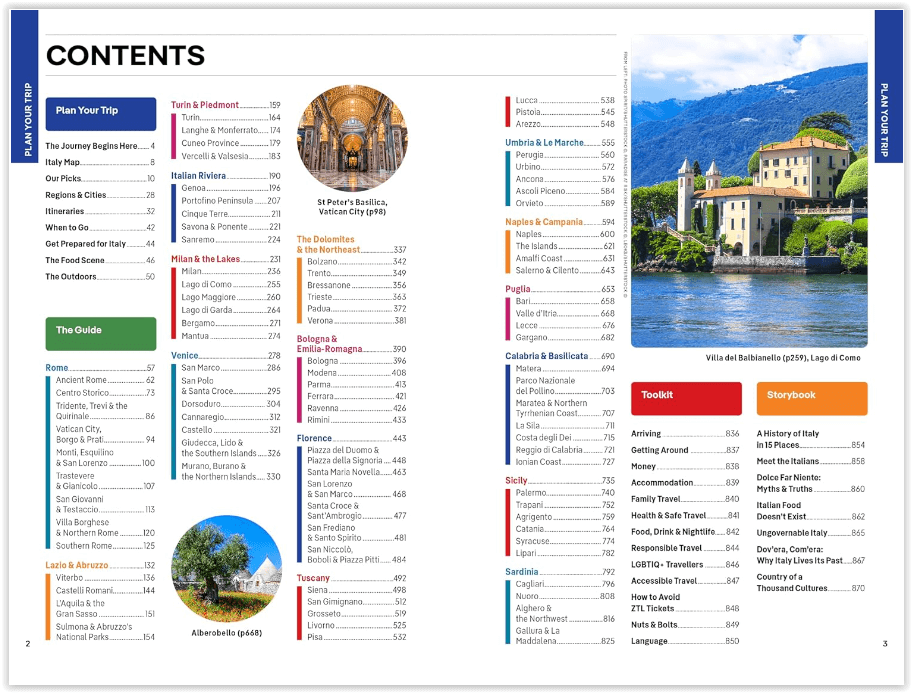The height and width of the screenshot is (693, 912).
Task: Go to the Rome chapter entry
Action: (x=57, y=368)
